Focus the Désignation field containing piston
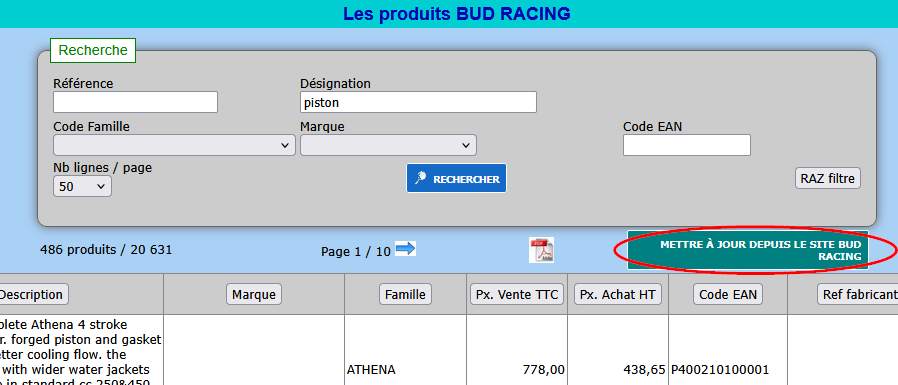 click(x=418, y=102)
